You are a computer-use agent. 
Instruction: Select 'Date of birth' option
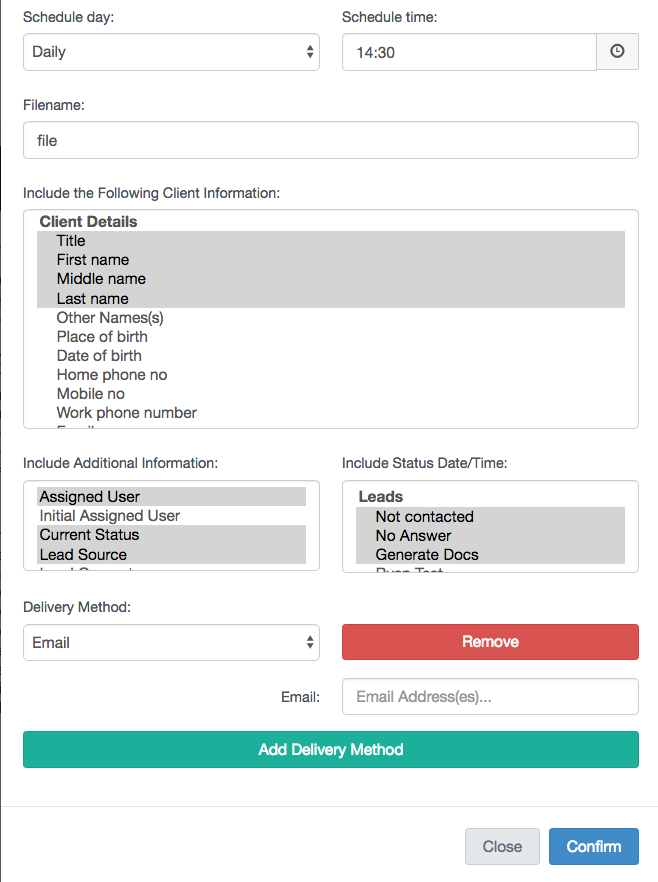(99, 356)
